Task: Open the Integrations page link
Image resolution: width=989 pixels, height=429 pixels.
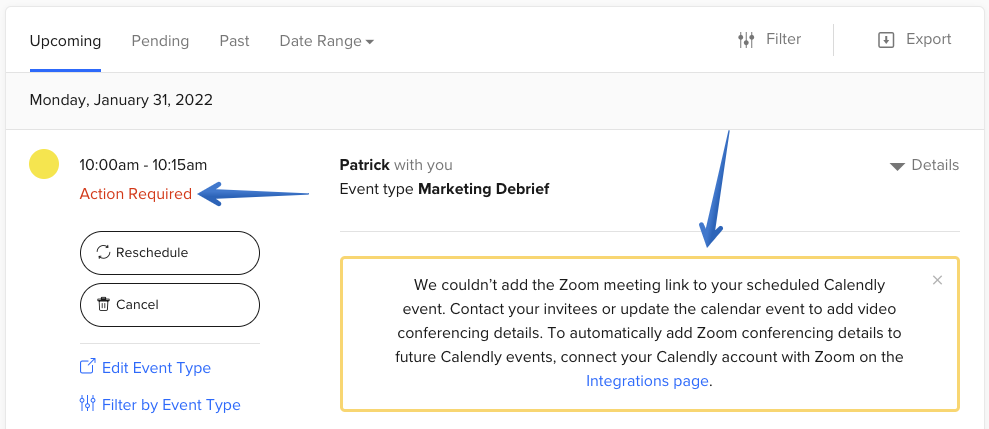Action: 647,381
